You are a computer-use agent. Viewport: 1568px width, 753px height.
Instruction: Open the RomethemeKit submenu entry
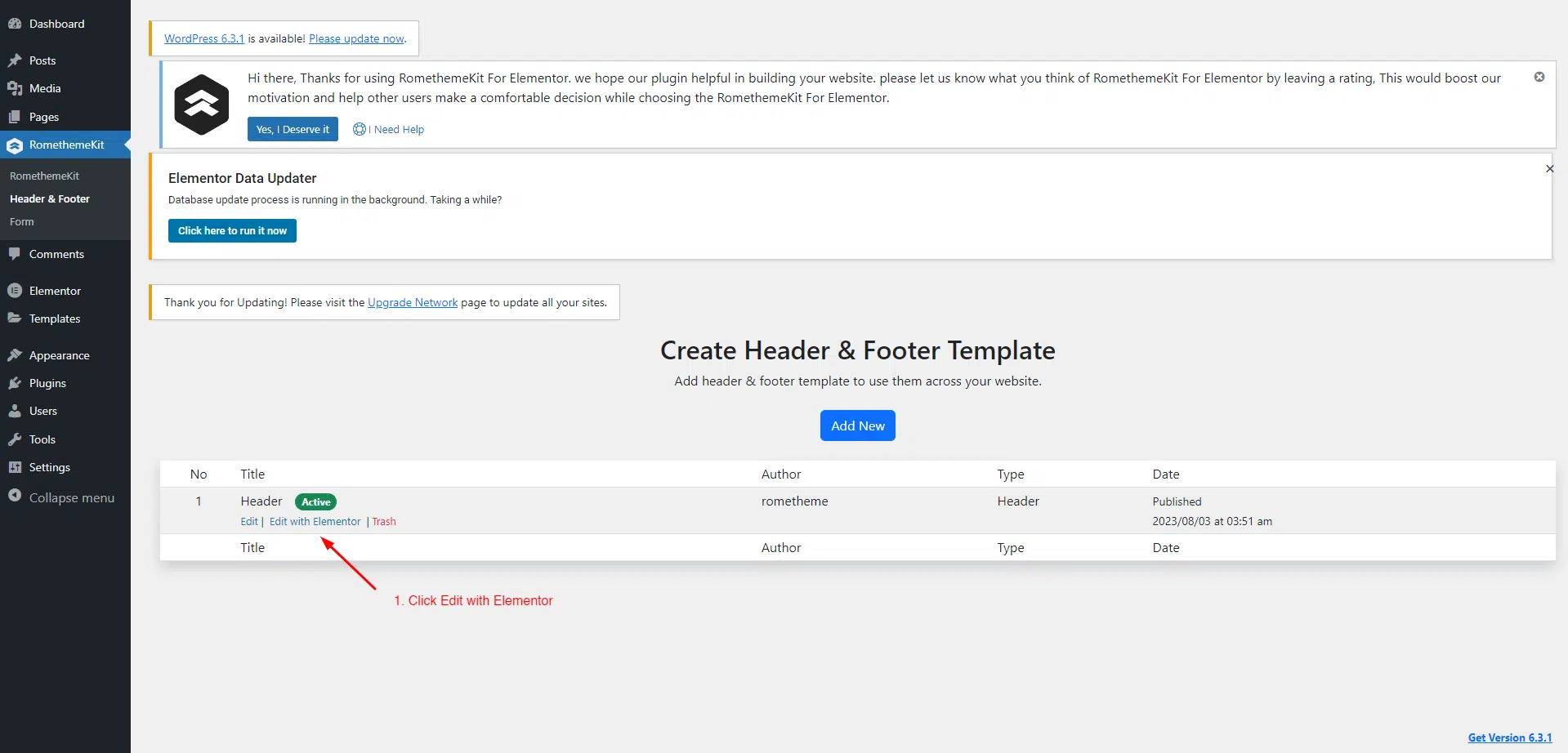(44, 176)
